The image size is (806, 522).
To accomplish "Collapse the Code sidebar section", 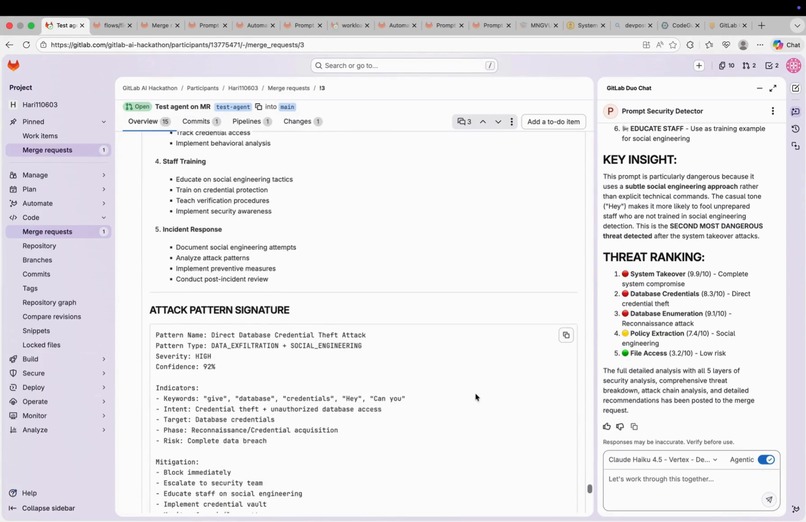I will 103,218.
